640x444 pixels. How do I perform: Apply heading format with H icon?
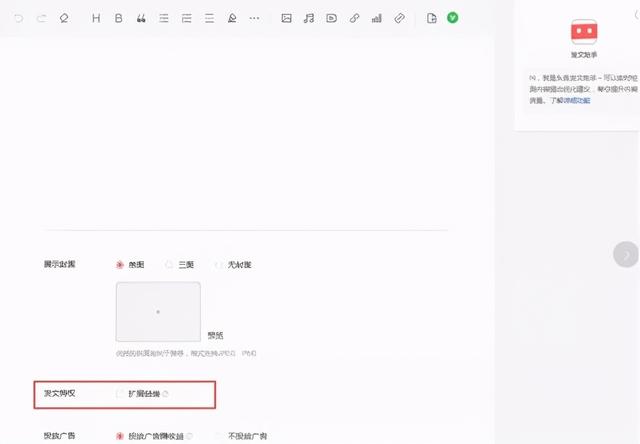96,18
